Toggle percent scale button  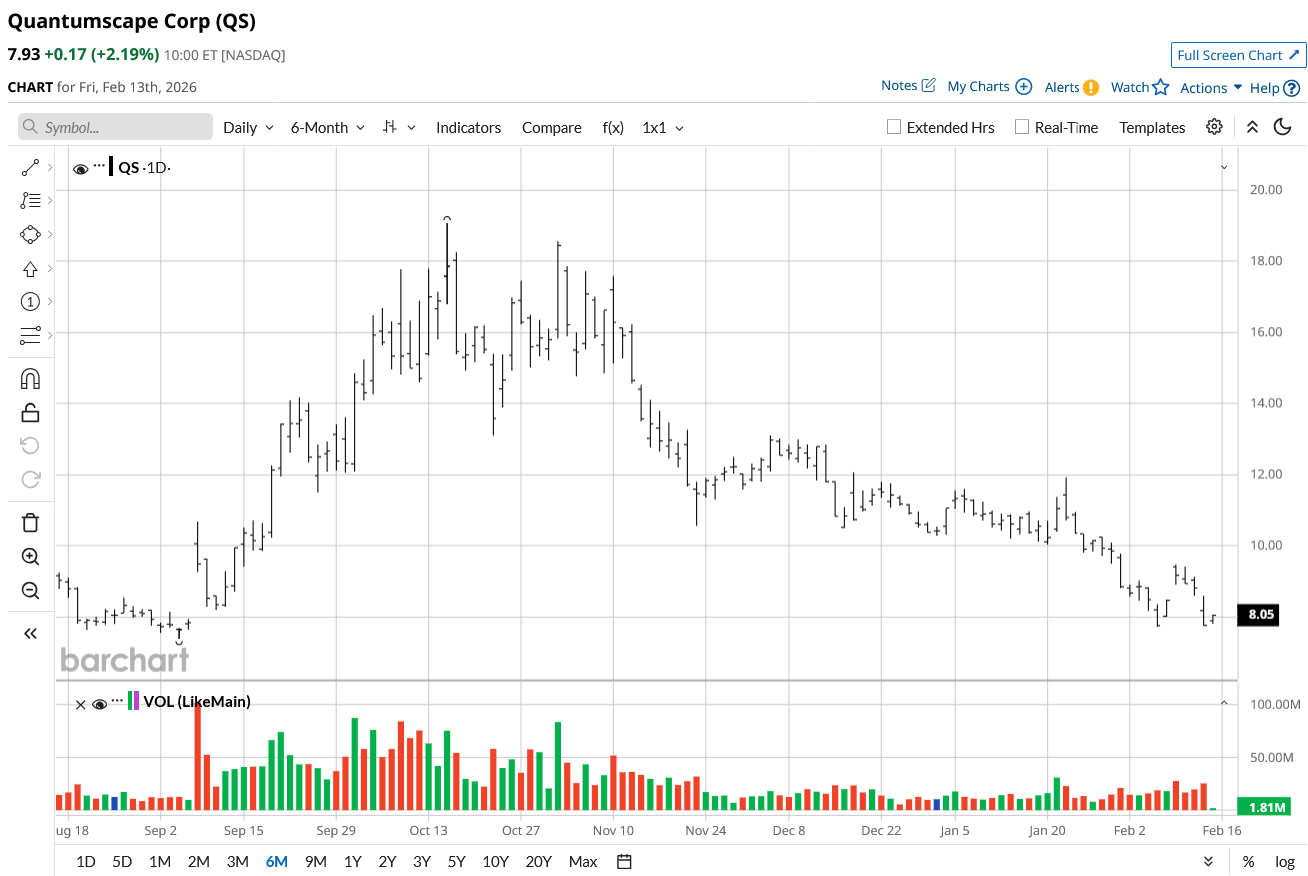click(x=1248, y=861)
